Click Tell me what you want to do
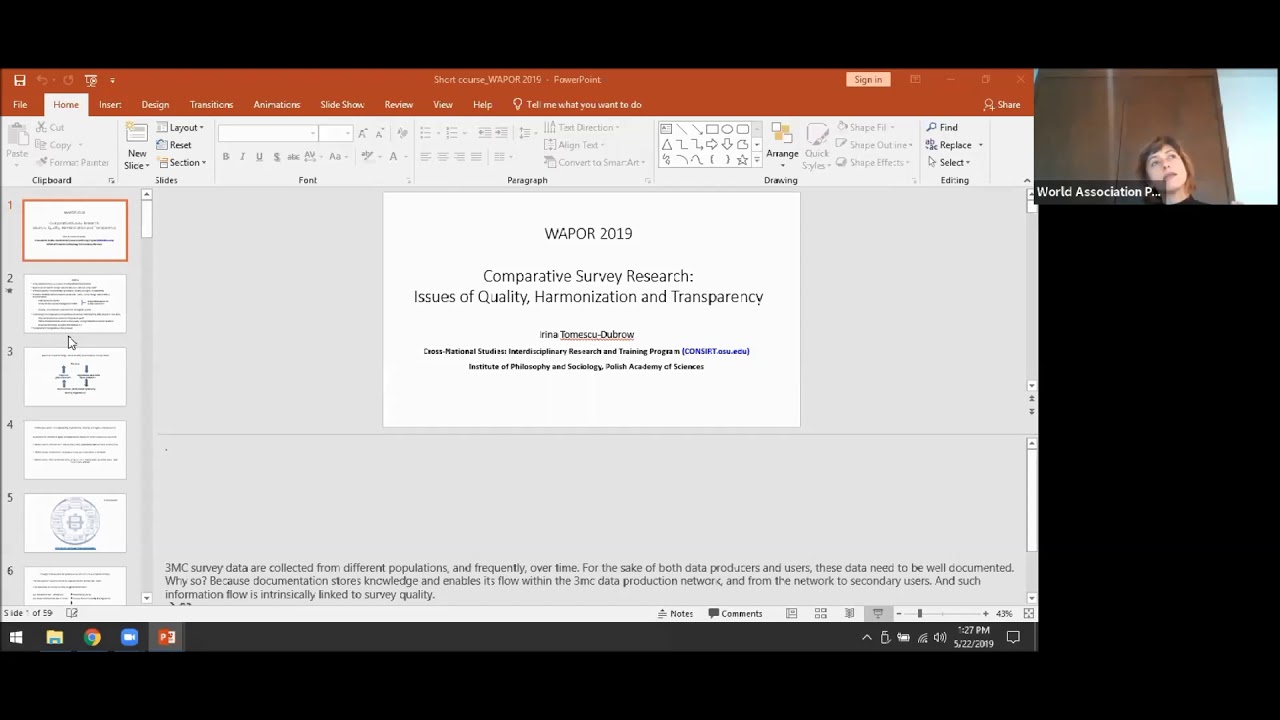This screenshot has height=720, width=1280. click(577, 104)
